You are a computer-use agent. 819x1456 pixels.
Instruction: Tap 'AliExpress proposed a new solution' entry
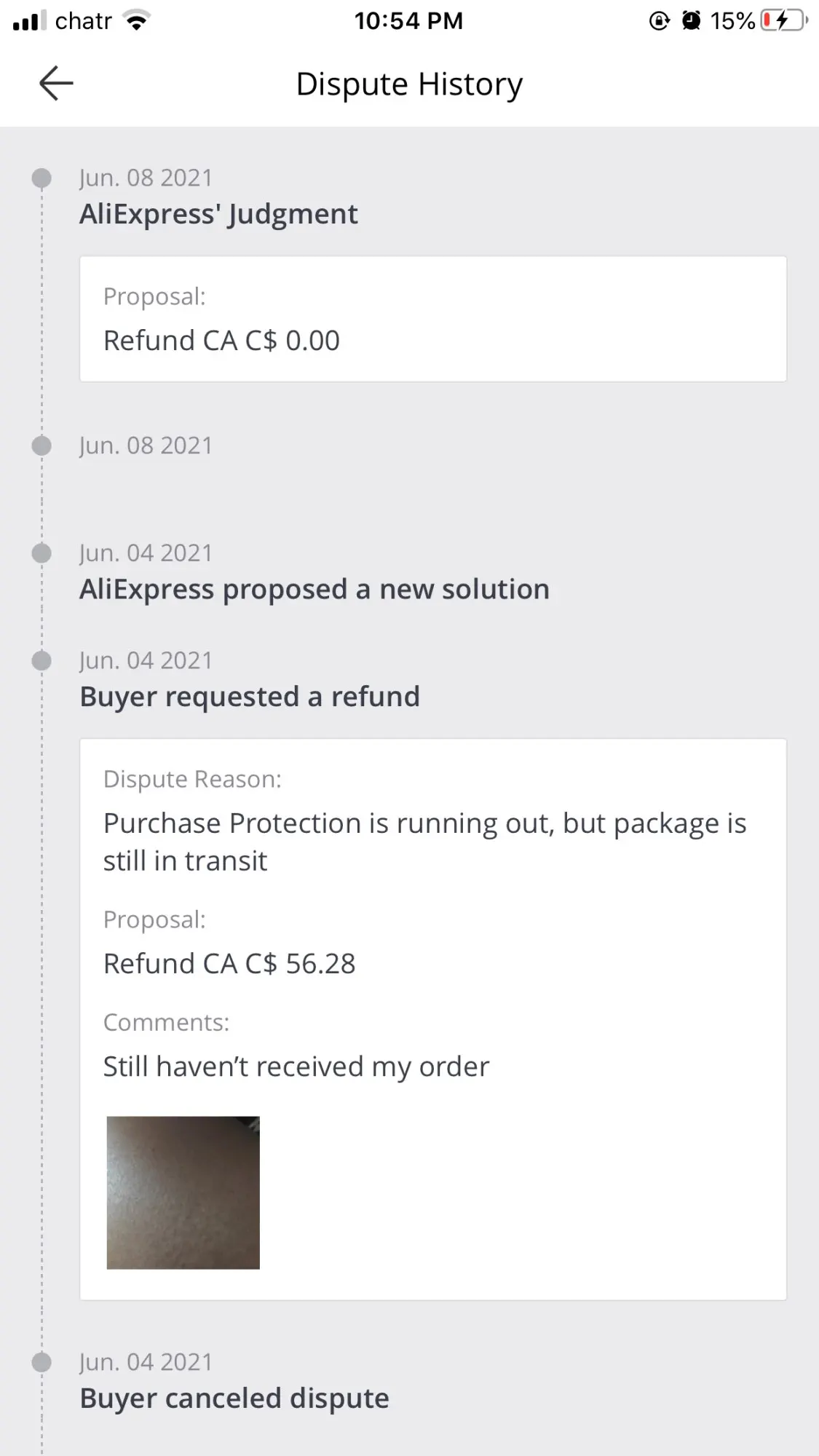point(314,589)
